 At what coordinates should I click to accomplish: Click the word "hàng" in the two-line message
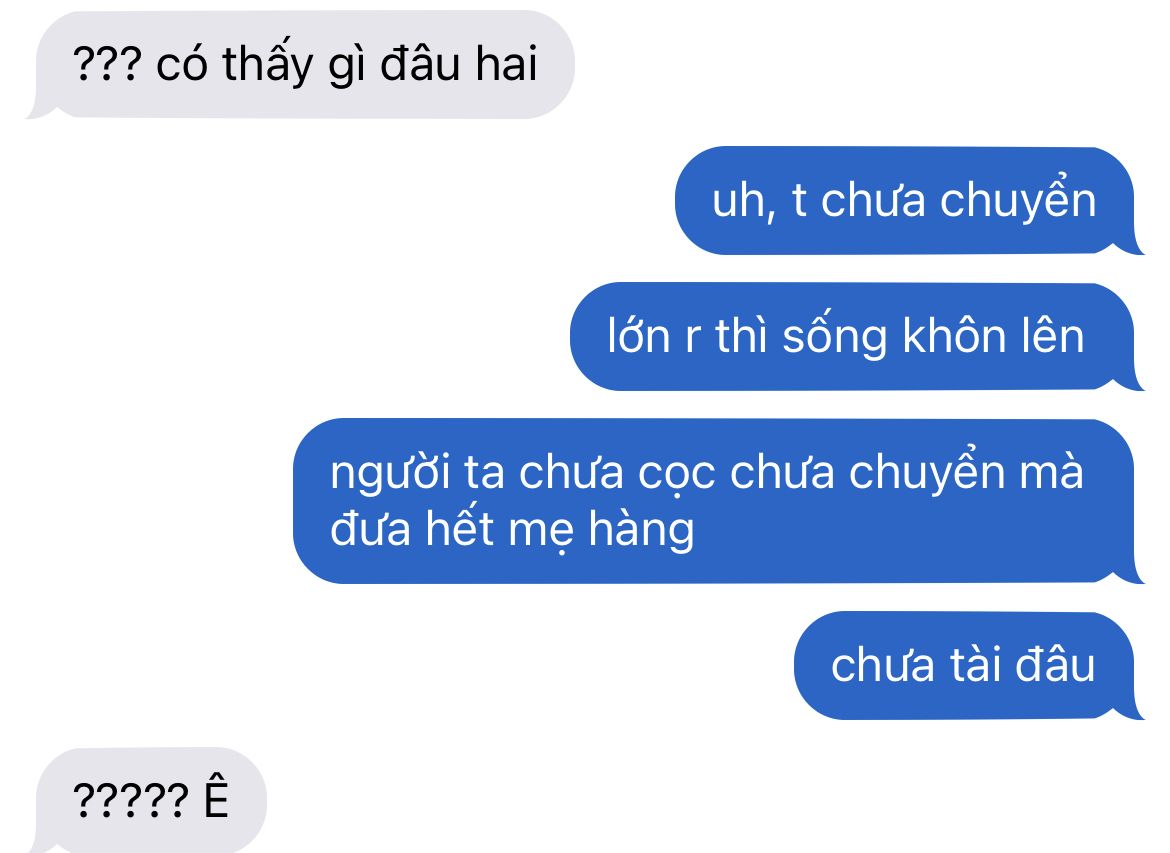642,529
